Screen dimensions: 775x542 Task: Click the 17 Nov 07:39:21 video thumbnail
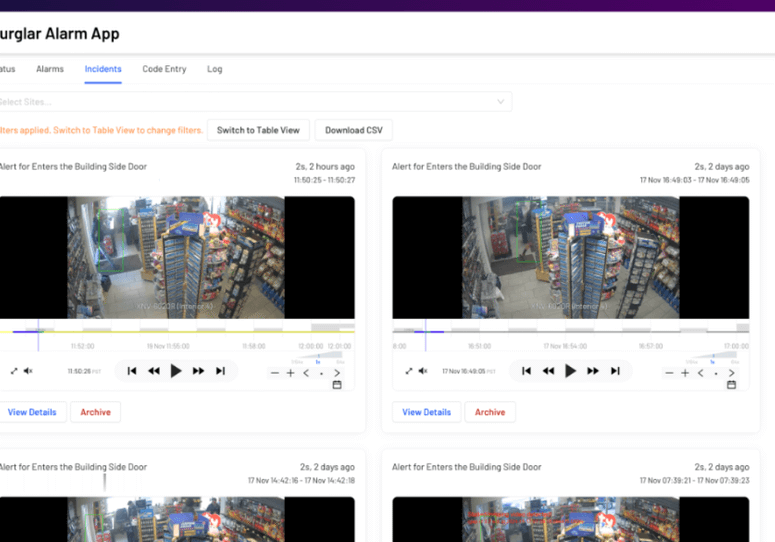pos(571,519)
